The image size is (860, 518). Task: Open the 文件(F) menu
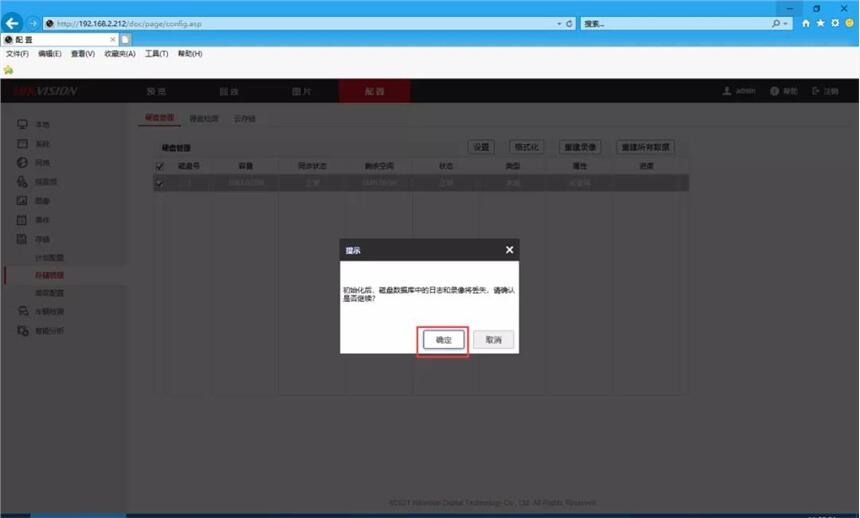pos(17,54)
